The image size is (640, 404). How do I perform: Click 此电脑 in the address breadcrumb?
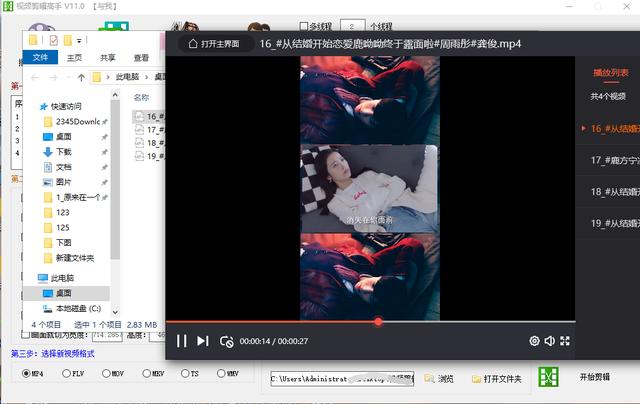[127, 77]
